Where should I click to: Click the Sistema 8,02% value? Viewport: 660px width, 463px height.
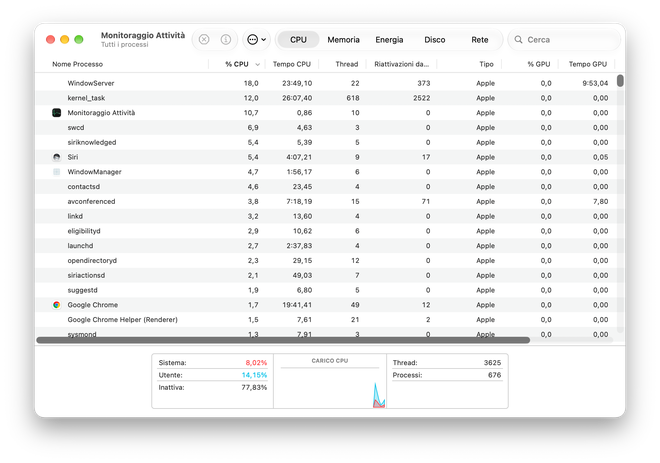[x=256, y=362]
